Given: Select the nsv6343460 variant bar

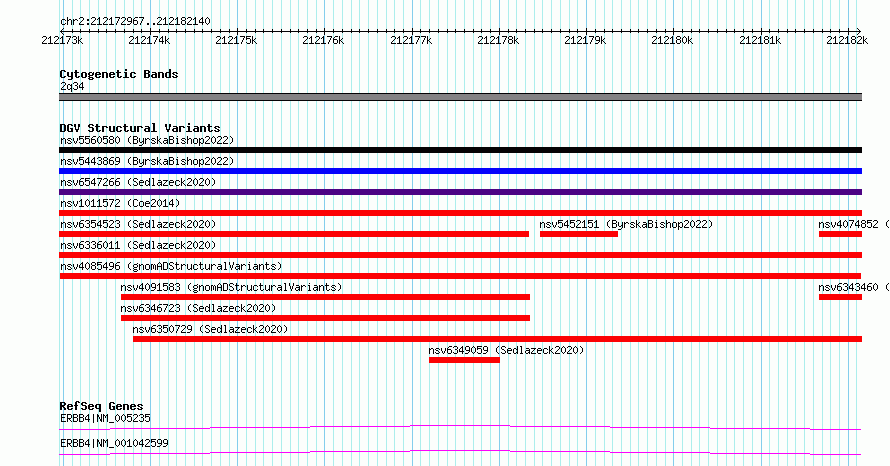Looking at the screenshot, I should [x=841, y=297].
